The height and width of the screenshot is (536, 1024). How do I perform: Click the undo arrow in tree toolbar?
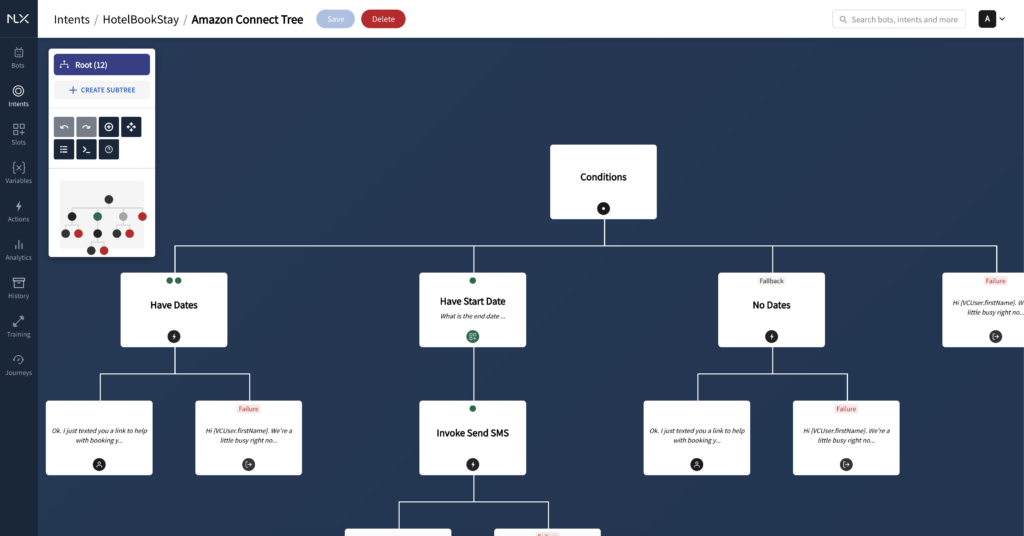click(x=64, y=127)
